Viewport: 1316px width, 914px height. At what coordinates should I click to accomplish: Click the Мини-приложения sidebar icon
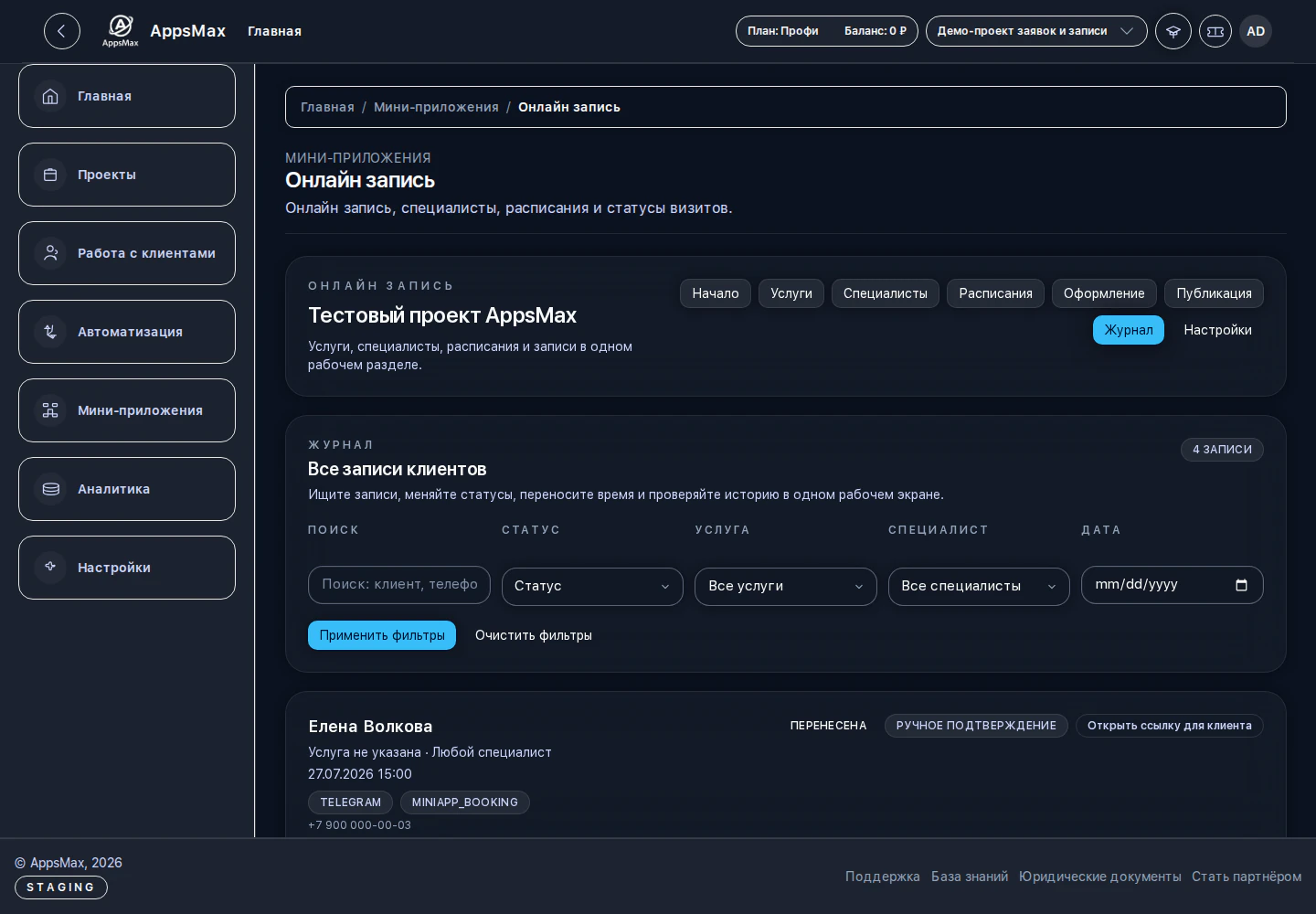click(x=50, y=410)
